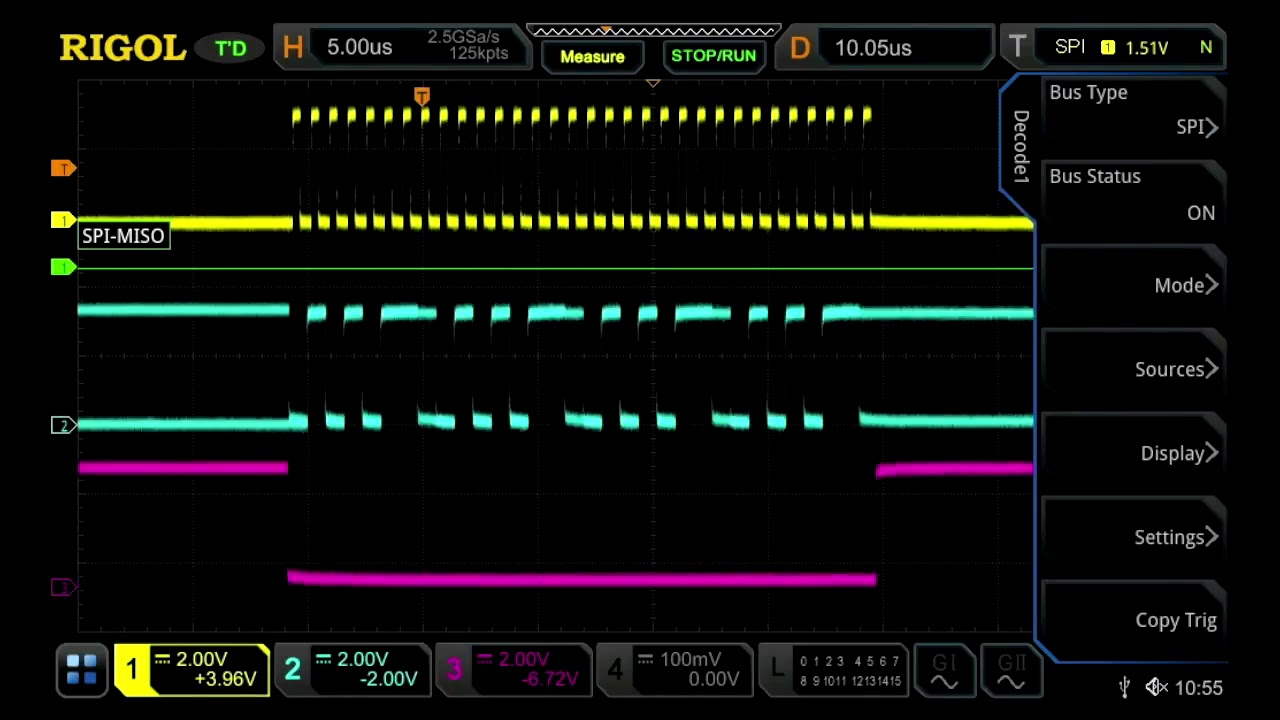Click the waveform memory position overview bar
This screenshot has height=720, width=1280.
click(652, 30)
